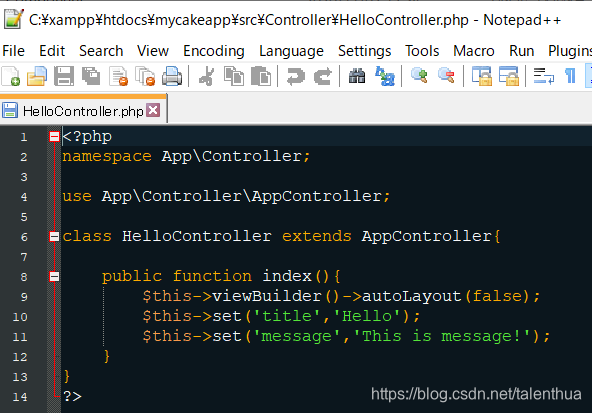This screenshot has height=413, width=592.
Task: Click the New file toolbar icon
Action: click(x=11, y=76)
